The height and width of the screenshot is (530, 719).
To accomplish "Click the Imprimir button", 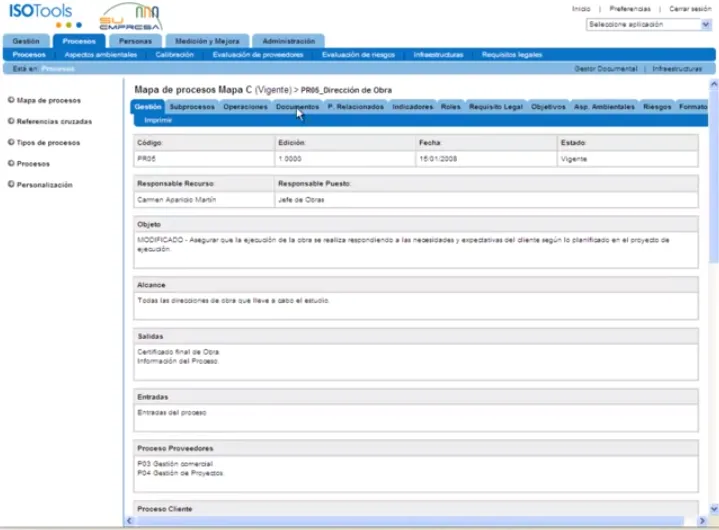I will pyautogui.click(x=158, y=121).
